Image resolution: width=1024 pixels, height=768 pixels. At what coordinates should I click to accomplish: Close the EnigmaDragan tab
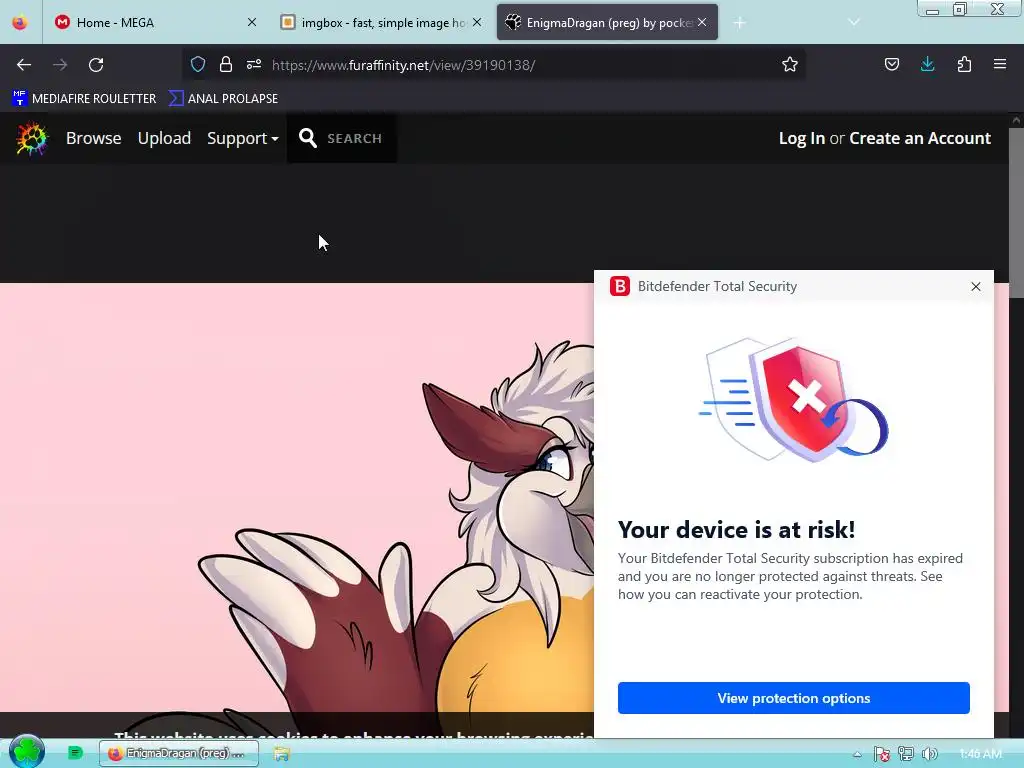pos(702,22)
